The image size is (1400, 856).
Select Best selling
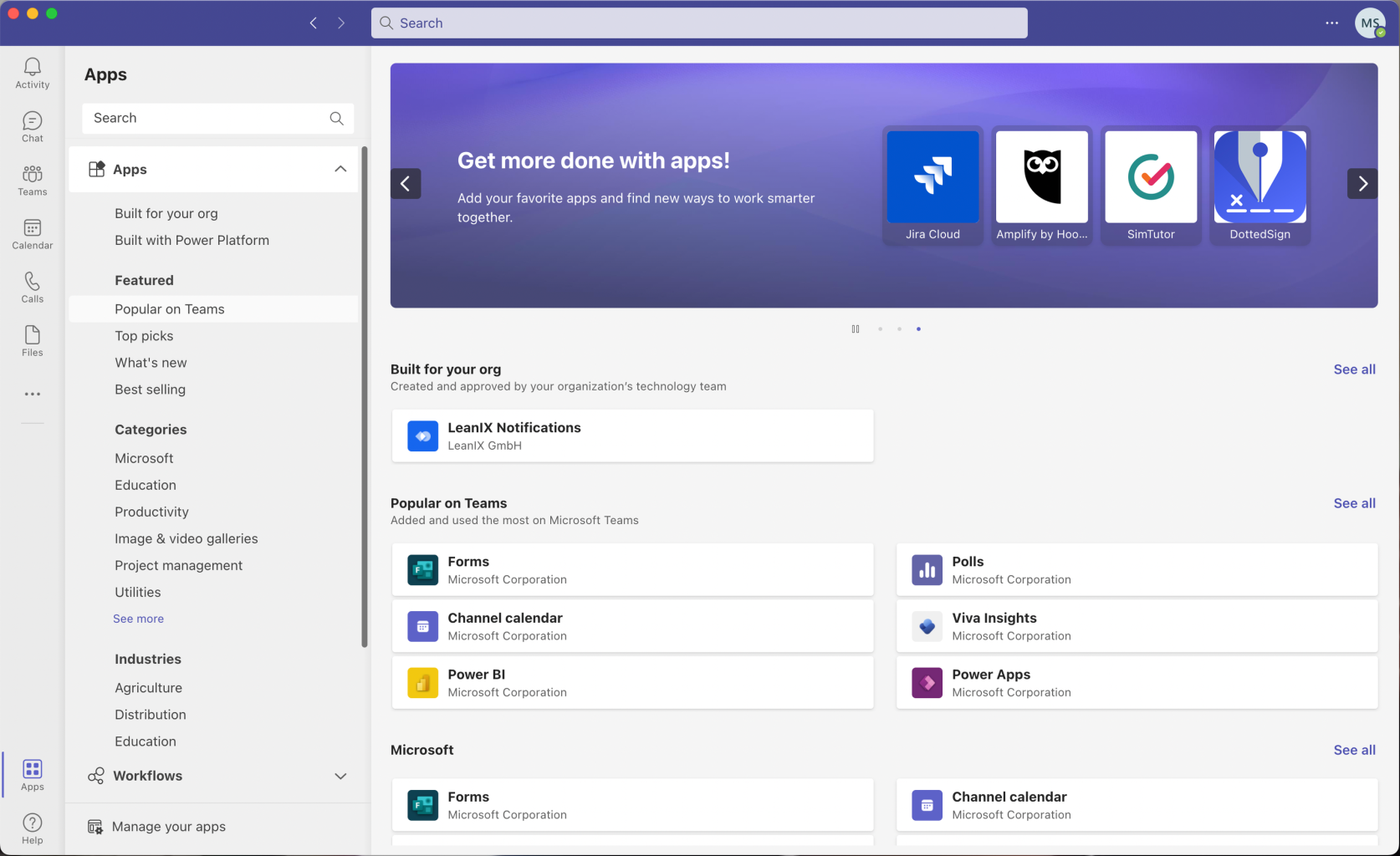(150, 390)
